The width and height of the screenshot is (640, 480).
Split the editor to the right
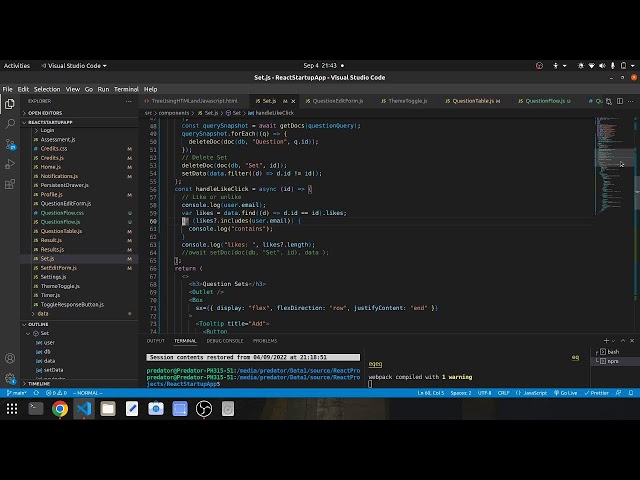[620, 101]
